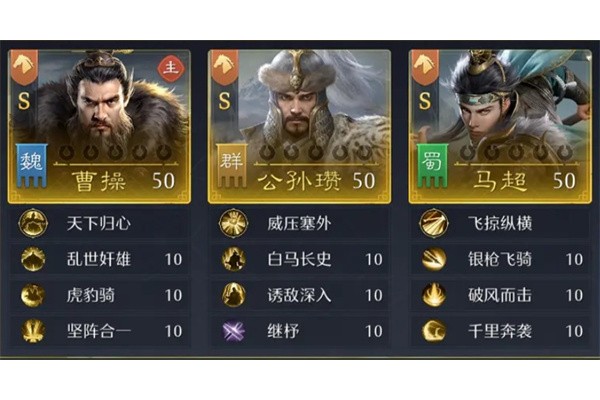Select the 坚阵合一 skill row
The image size is (600, 400).
click(x=99, y=331)
